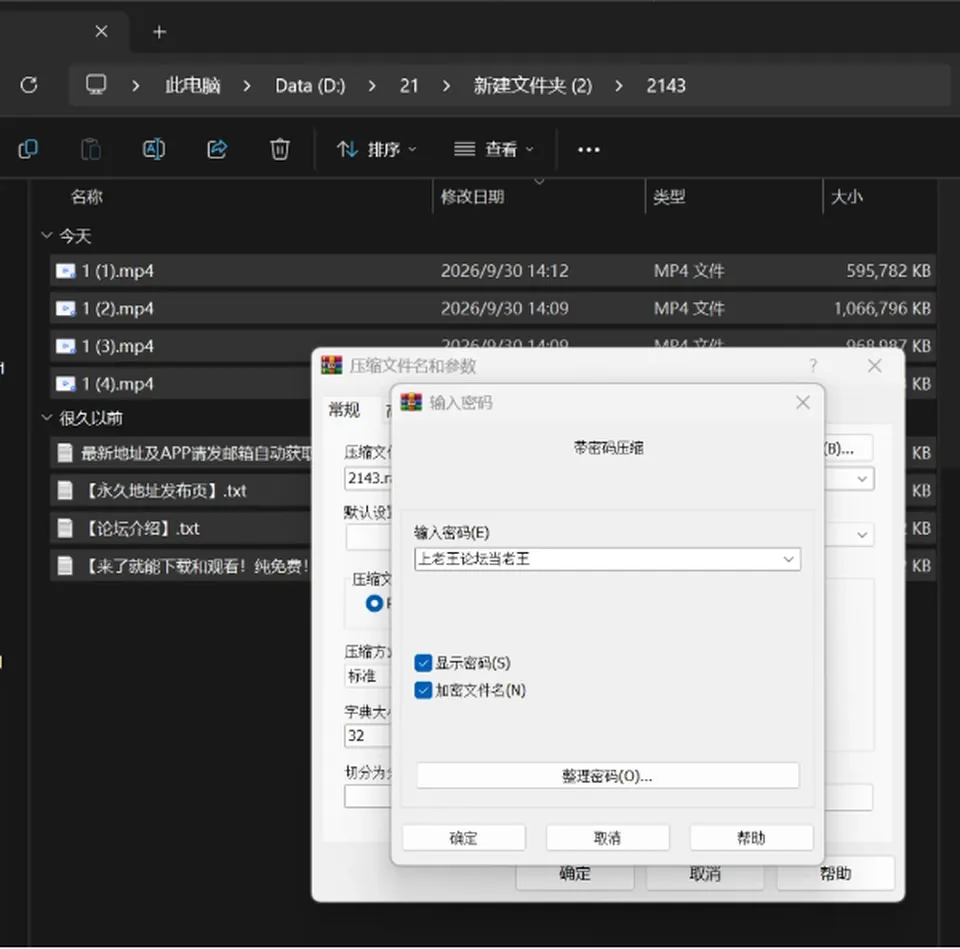This screenshot has width=960, height=949.
Task: Select the archive format radio button
Action: [x=374, y=604]
